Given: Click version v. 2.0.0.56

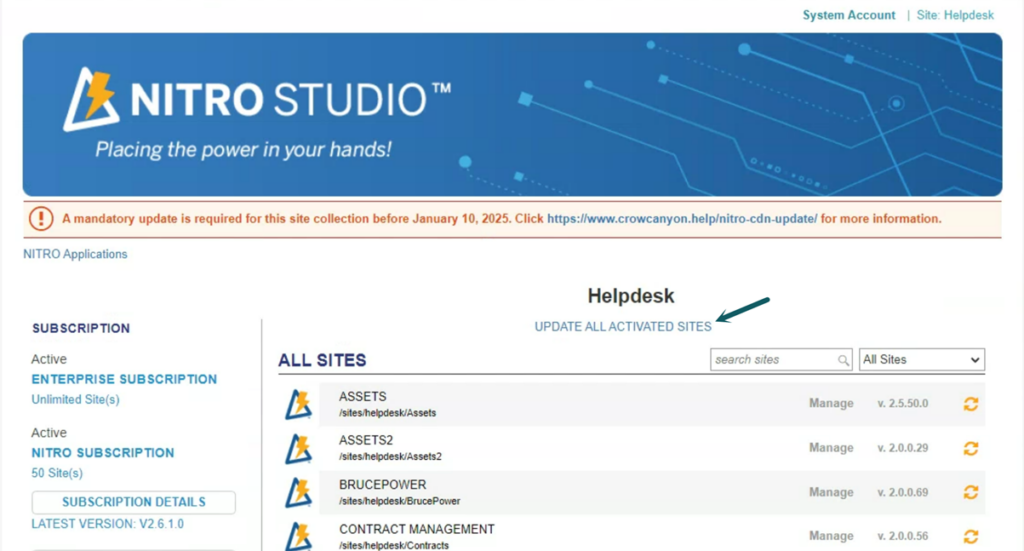Looking at the screenshot, I should point(903,536).
